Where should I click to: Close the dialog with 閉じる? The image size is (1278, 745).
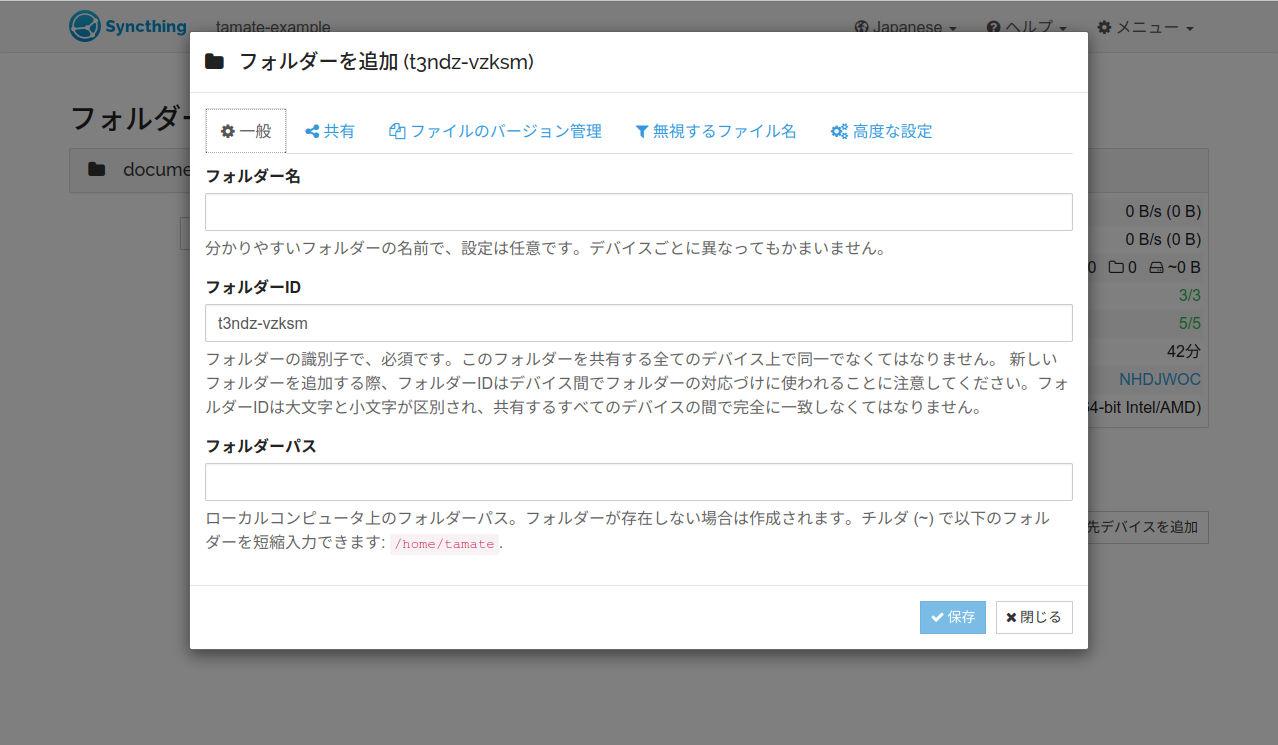1034,617
